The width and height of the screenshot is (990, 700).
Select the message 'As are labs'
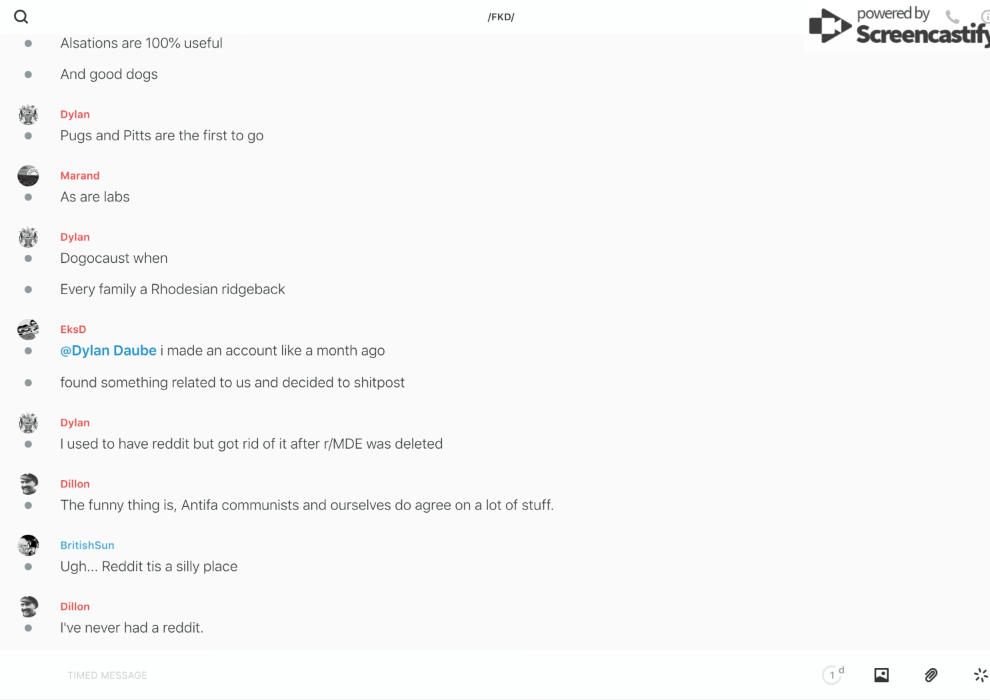coord(95,197)
